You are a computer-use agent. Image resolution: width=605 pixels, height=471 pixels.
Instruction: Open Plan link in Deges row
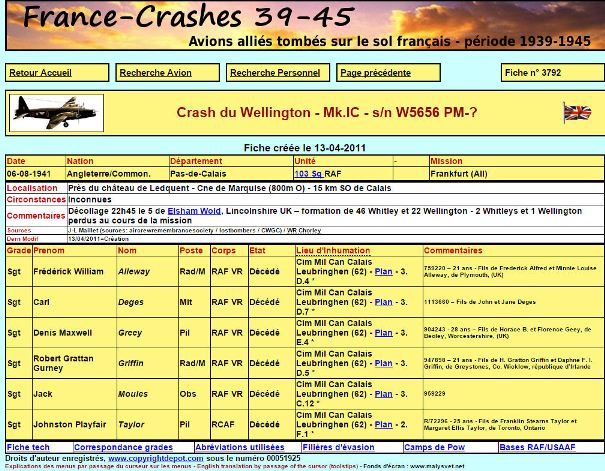click(x=384, y=302)
